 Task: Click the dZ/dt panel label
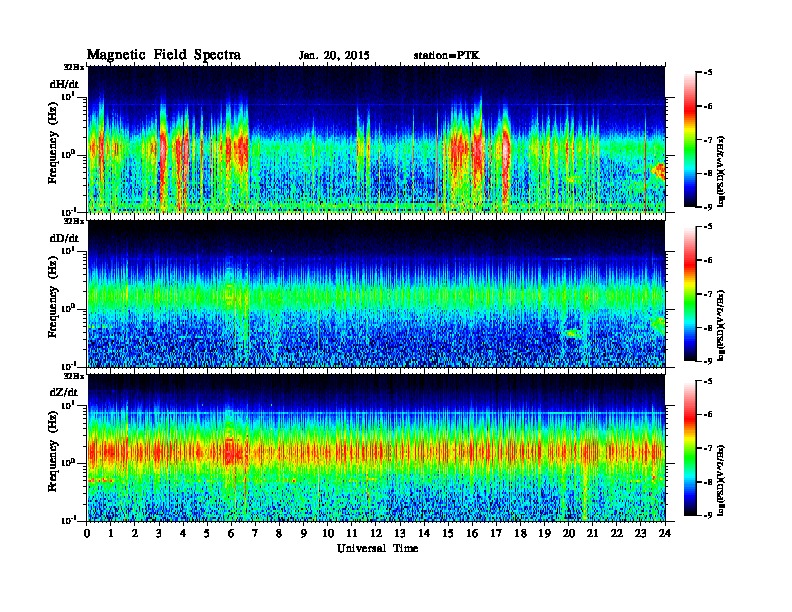click(x=64, y=392)
